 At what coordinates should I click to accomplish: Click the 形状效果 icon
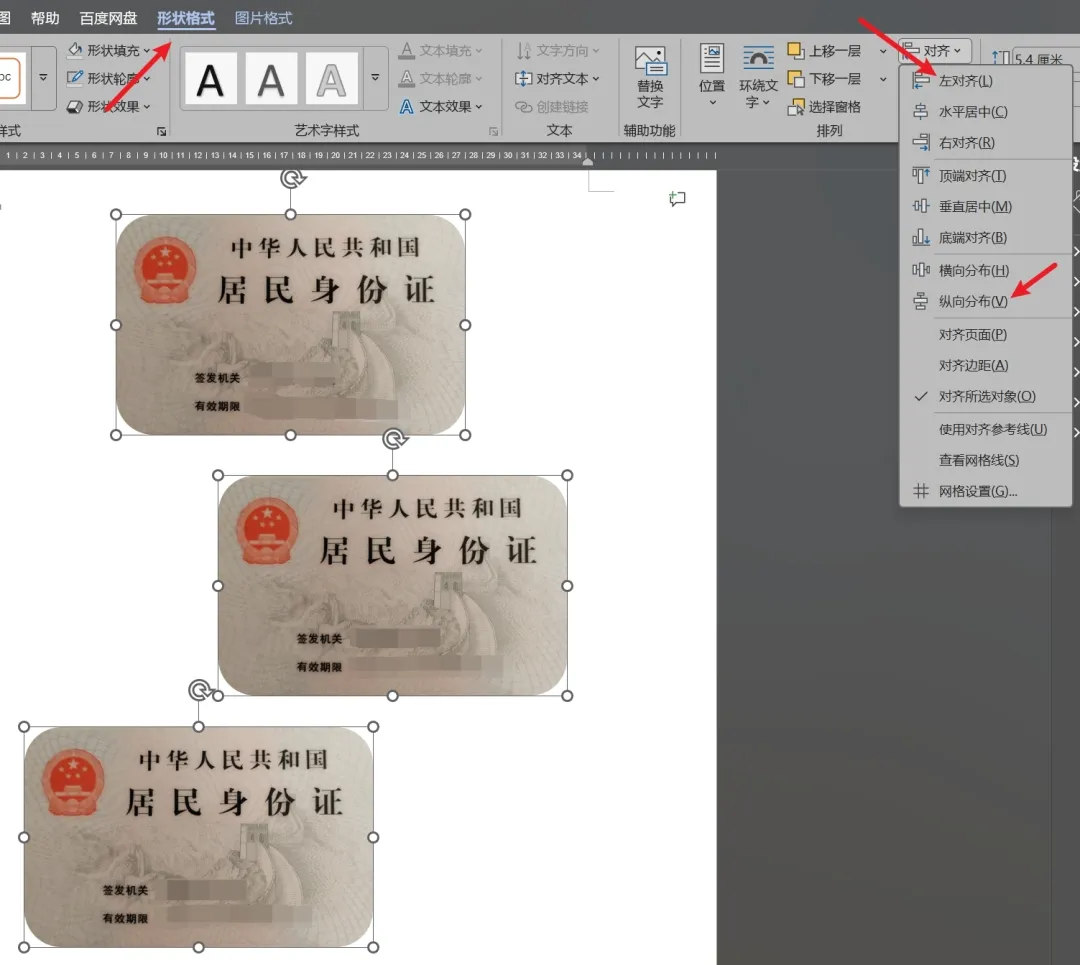tap(75, 107)
